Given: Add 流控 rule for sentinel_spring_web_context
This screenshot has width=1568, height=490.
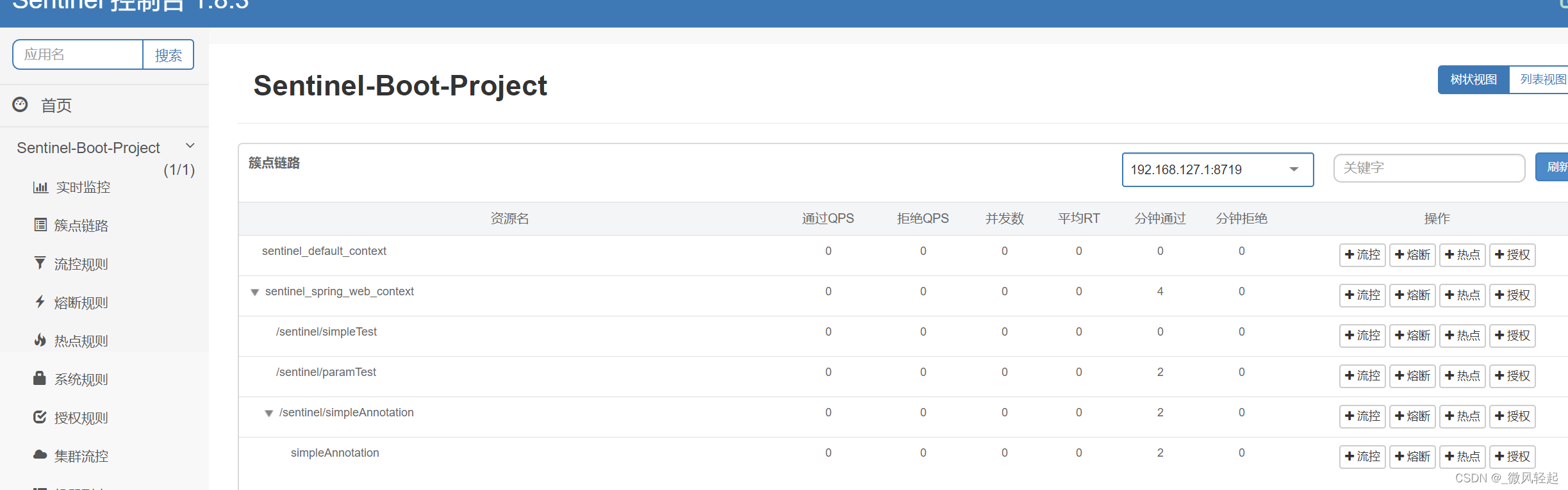Looking at the screenshot, I should click(x=1362, y=295).
